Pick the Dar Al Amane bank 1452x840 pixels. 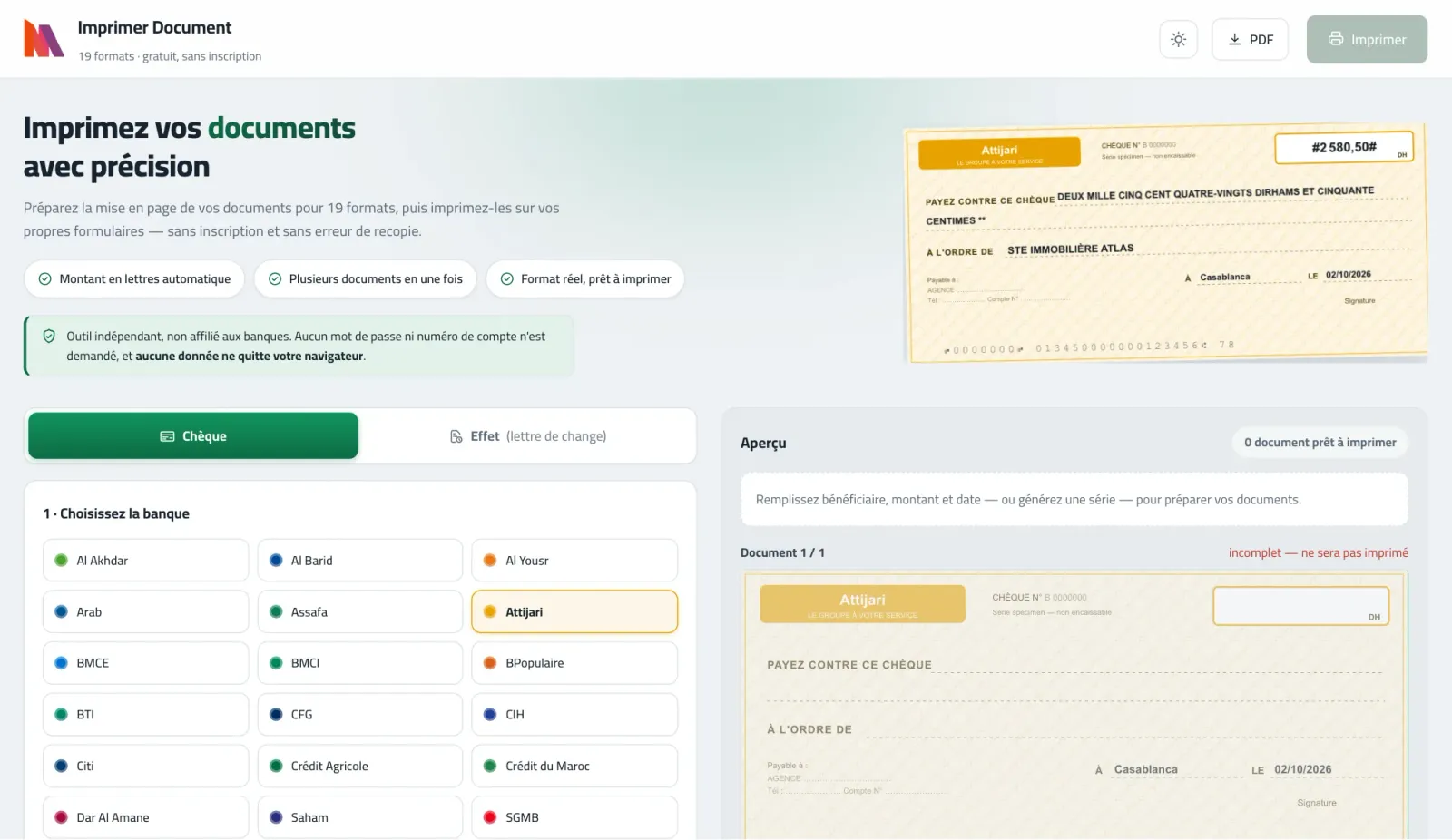145,817
